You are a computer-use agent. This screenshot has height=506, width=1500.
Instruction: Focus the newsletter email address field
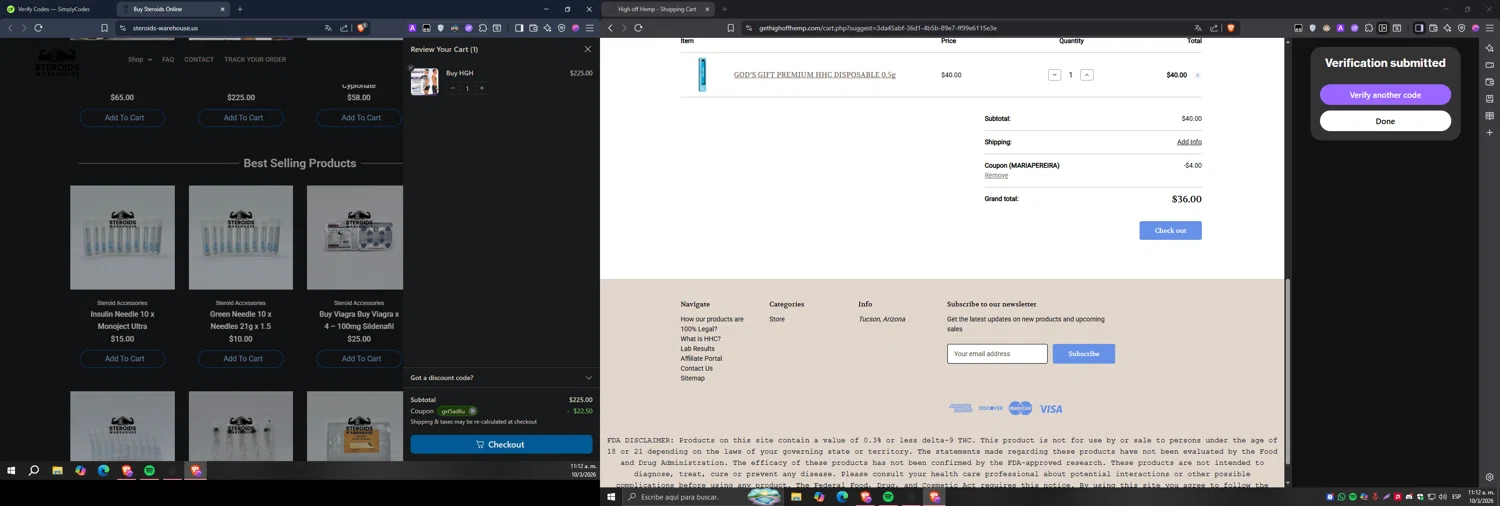997,354
